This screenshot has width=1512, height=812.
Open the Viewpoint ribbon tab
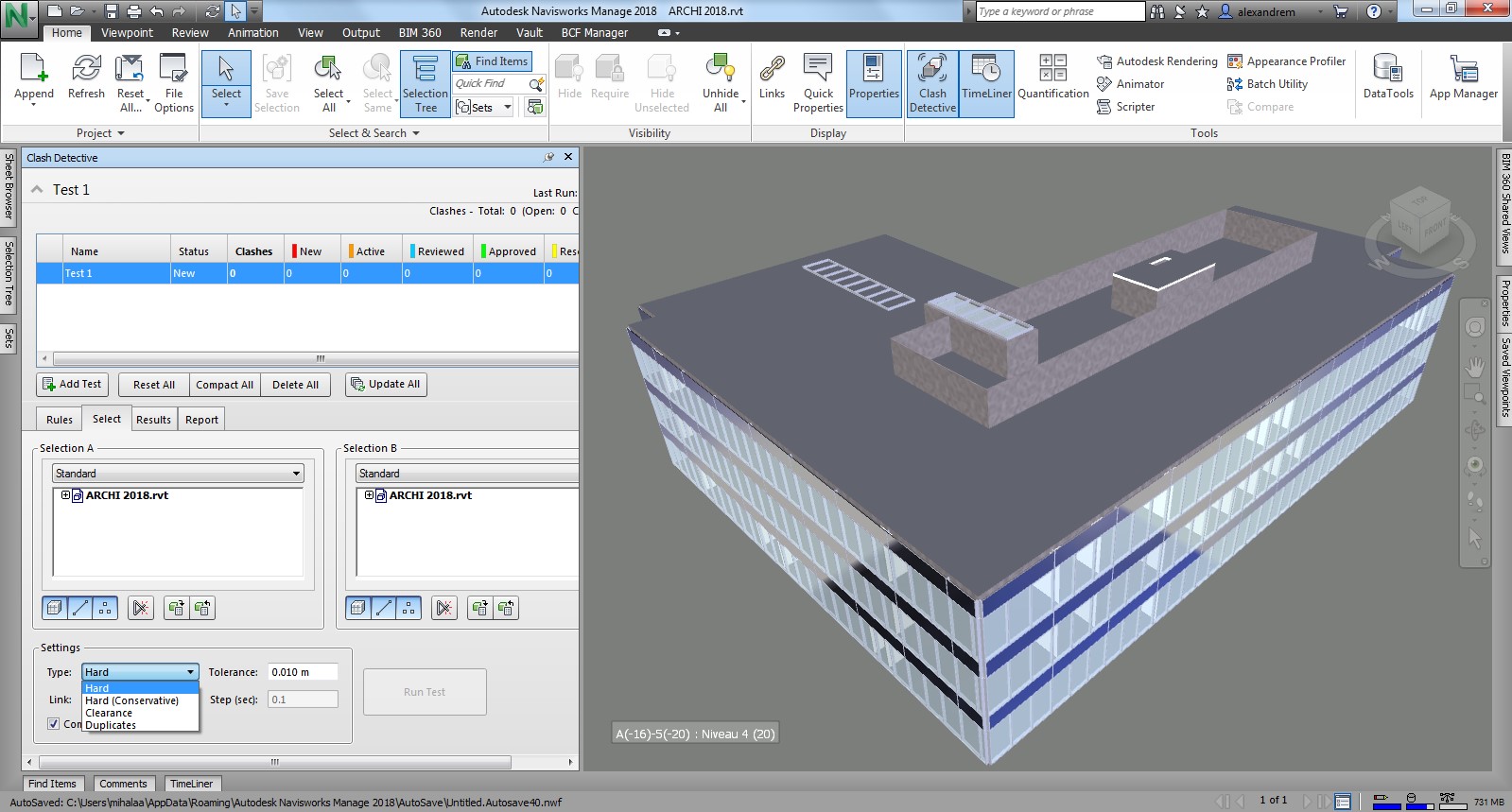127,33
